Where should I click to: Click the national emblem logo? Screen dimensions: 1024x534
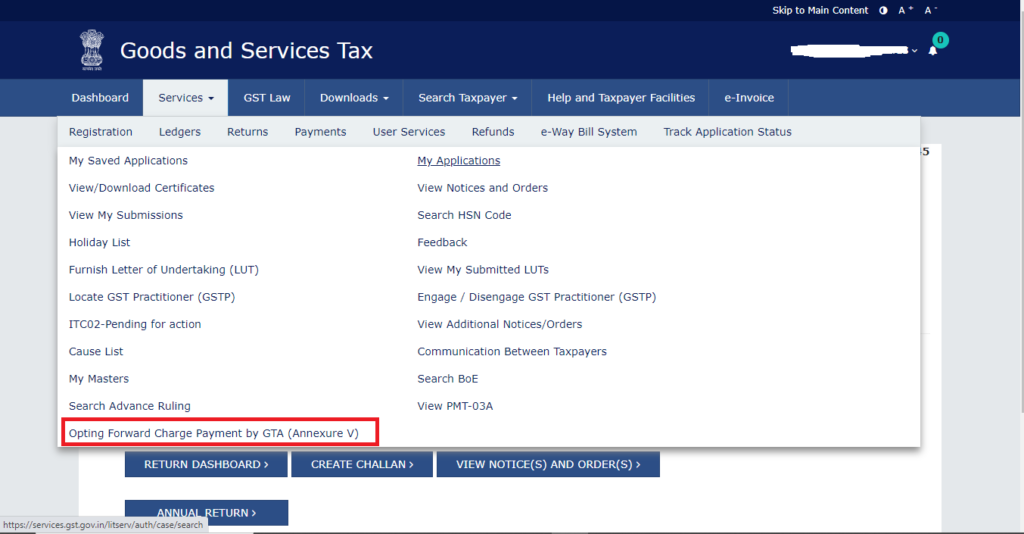[91, 50]
